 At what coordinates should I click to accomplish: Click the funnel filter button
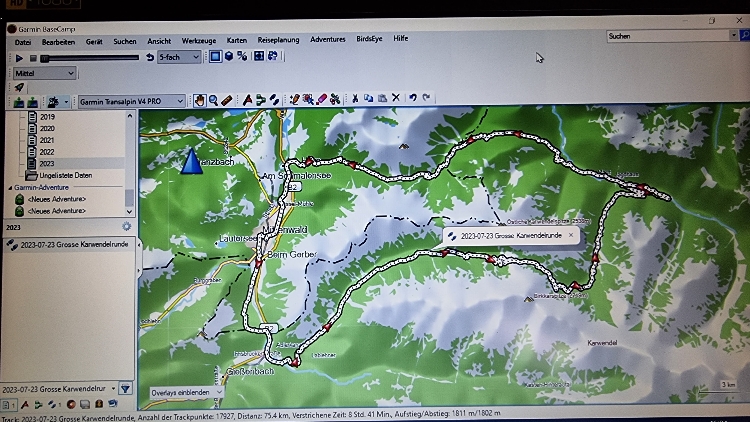(x=126, y=389)
